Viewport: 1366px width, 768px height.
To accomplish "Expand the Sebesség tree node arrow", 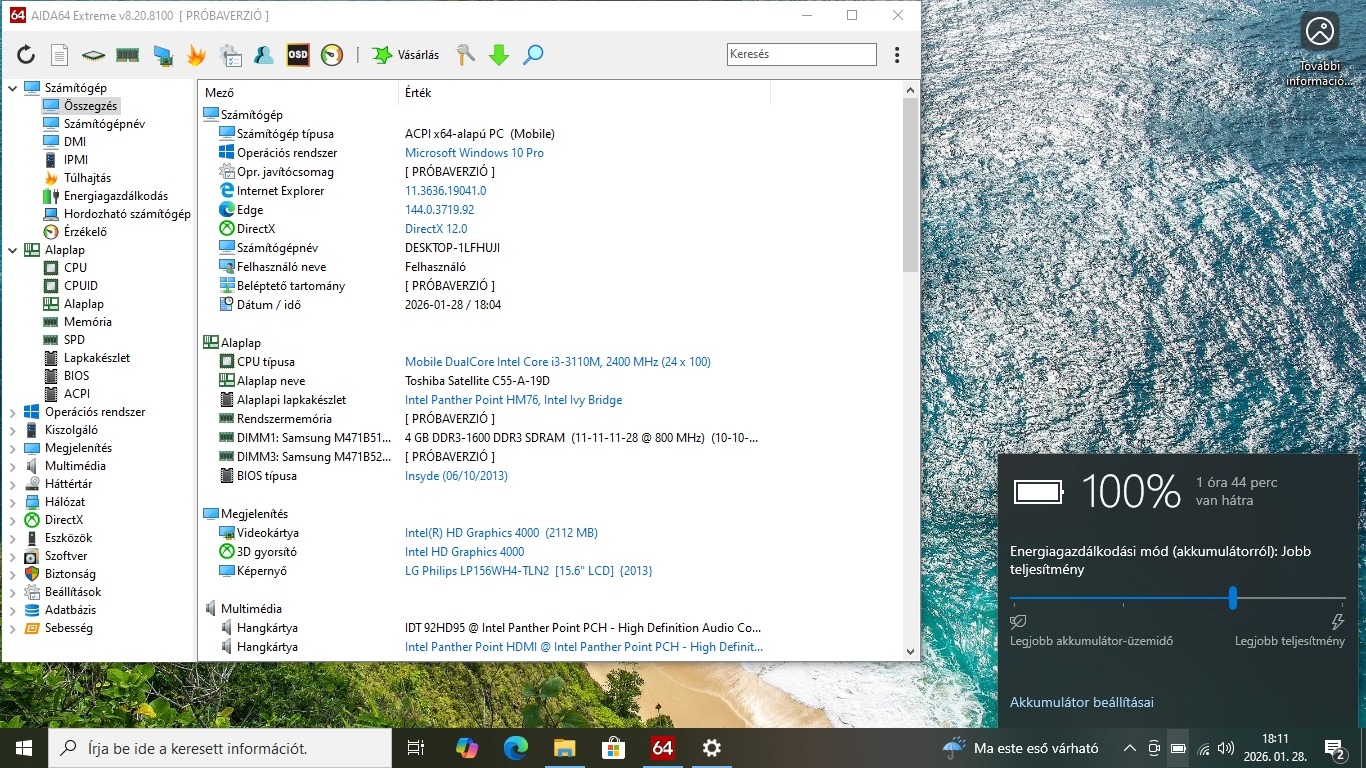I will 13,628.
